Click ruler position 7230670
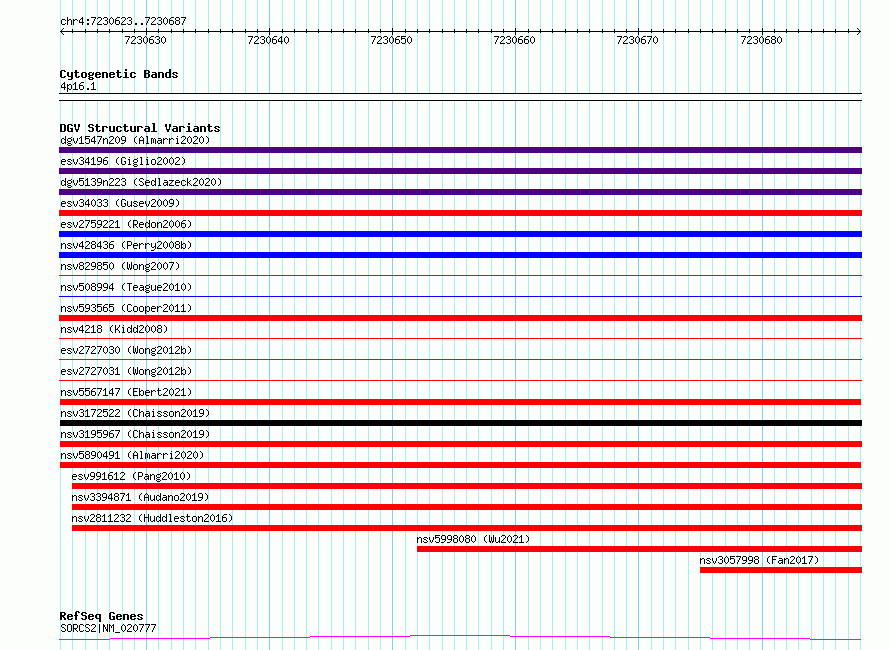This screenshot has width=890, height=650. [x=637, y=40]
